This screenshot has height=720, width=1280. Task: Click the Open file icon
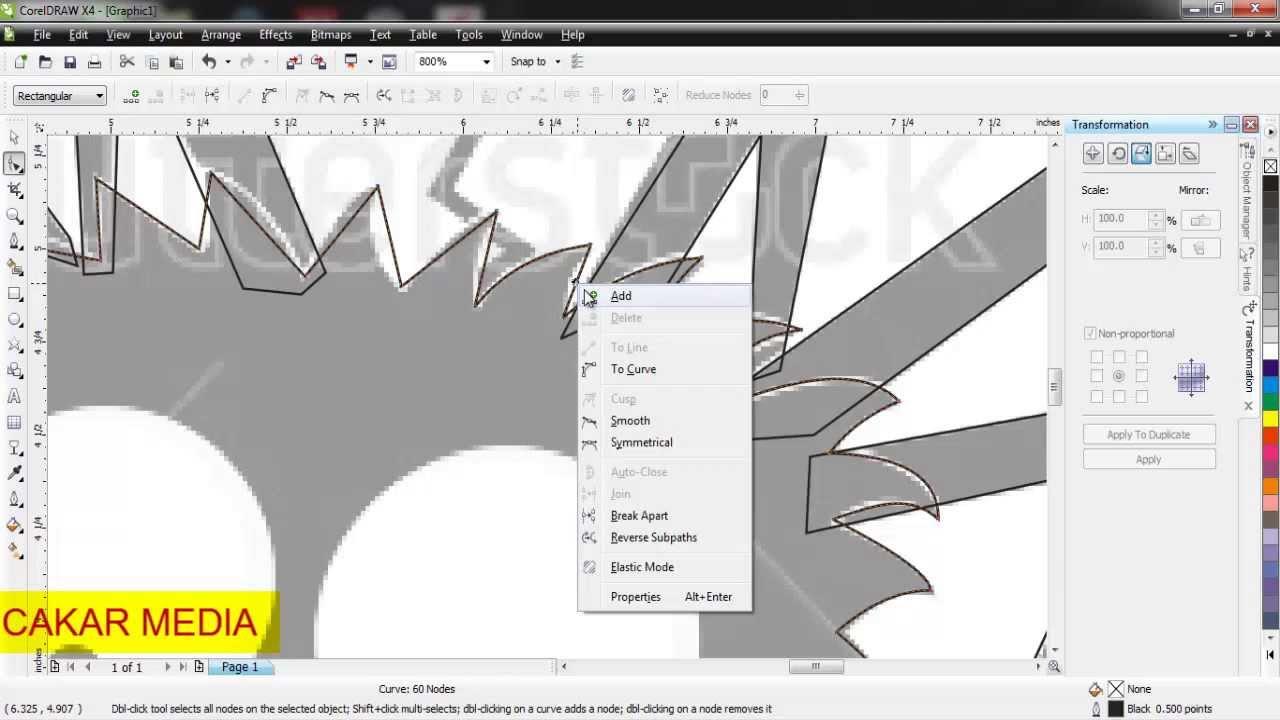pos(45,62)
